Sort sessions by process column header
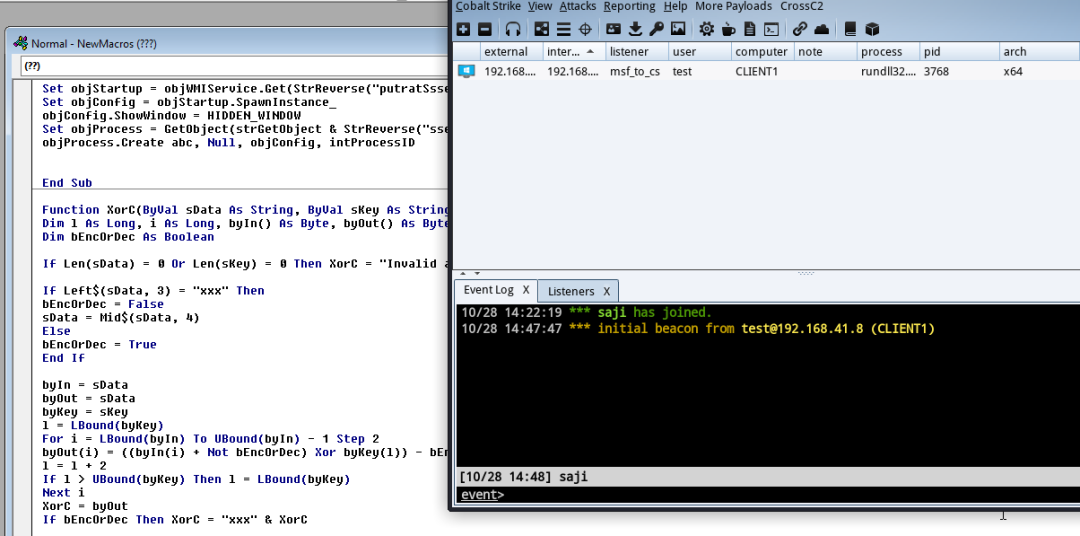Image resolution: width=1080 pixels, height=536 pixels. 887,52
